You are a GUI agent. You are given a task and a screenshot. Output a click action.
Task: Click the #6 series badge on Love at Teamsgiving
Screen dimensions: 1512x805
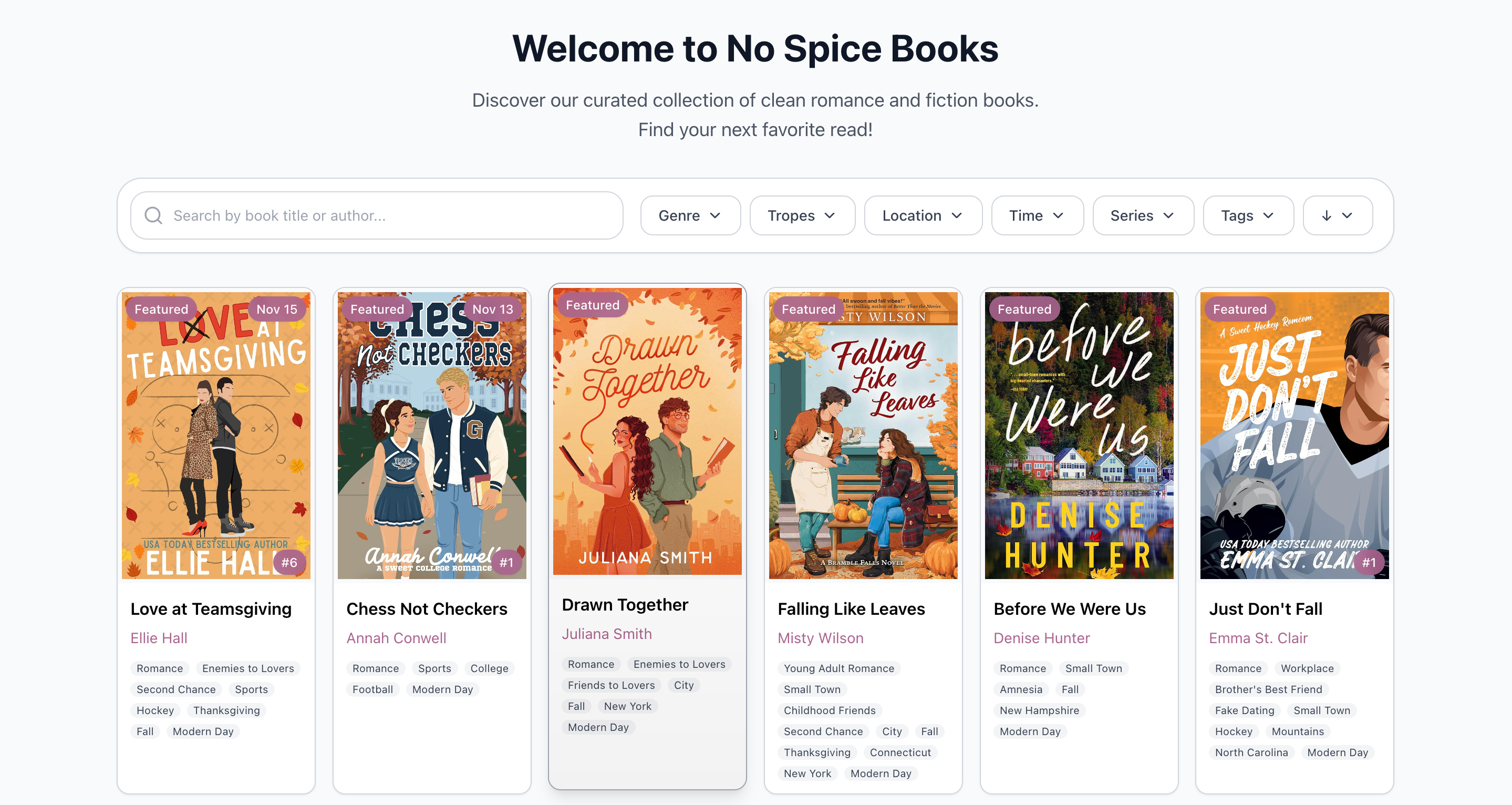coord(289,563)
